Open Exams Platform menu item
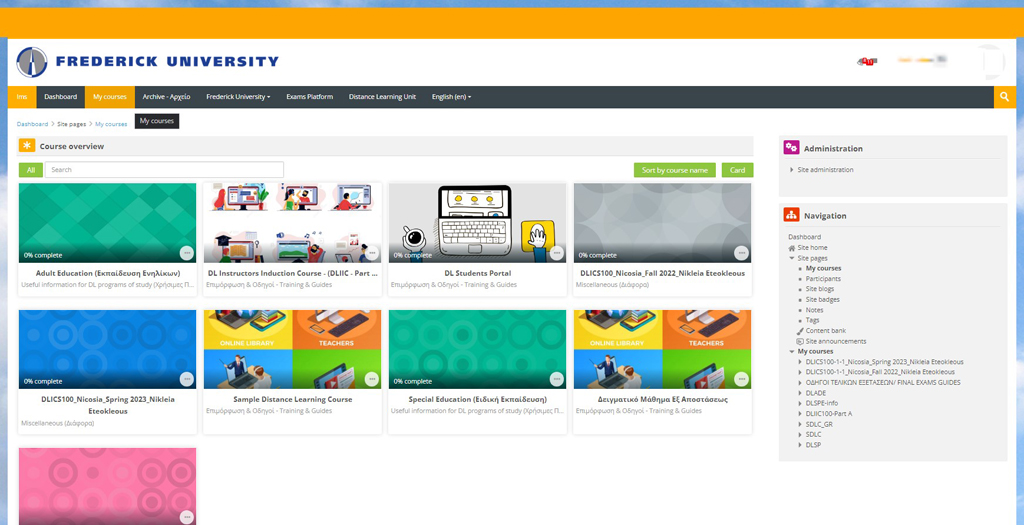 click(310, 97)
